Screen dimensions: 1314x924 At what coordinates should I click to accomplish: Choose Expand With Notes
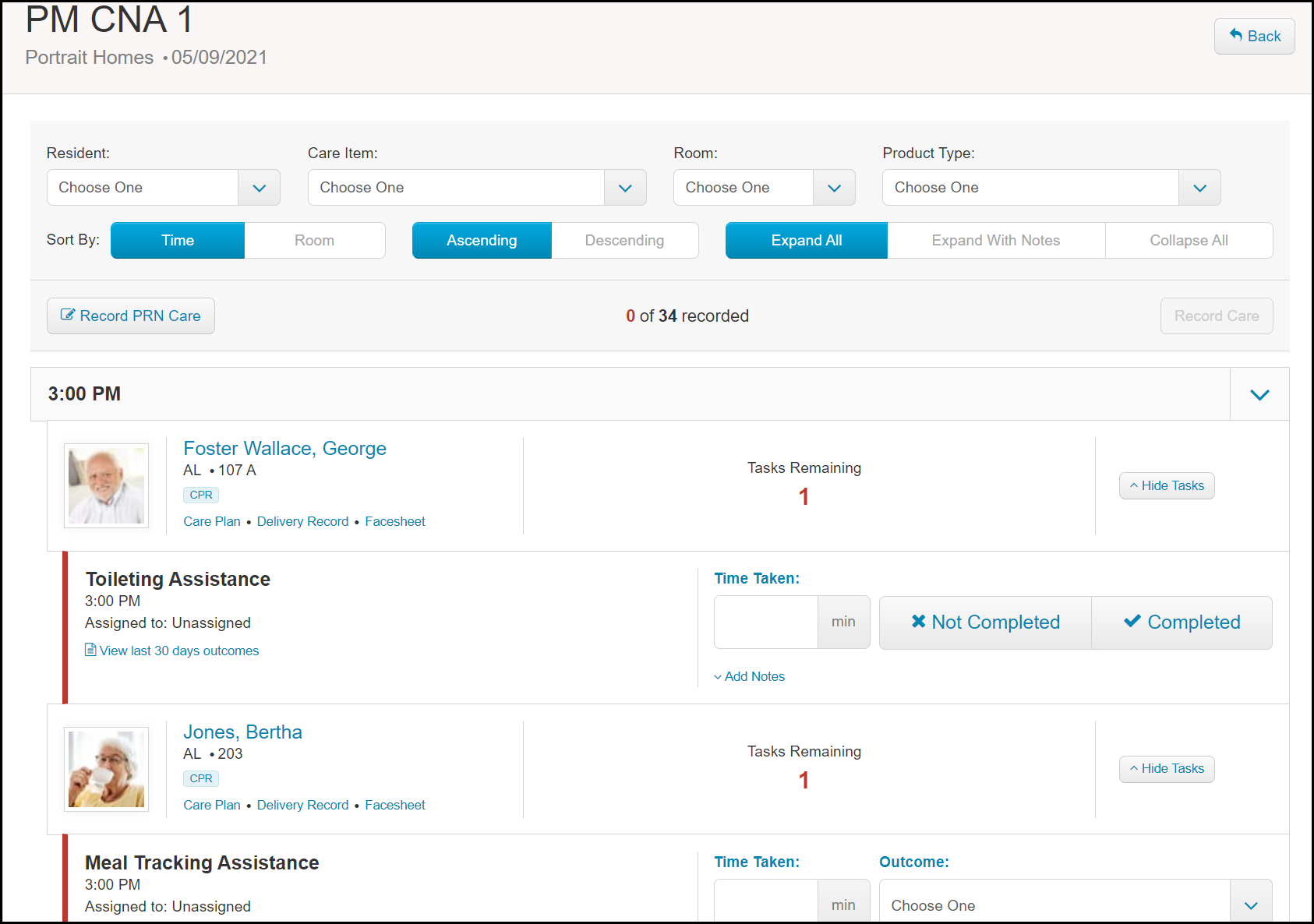pos(996,240)
